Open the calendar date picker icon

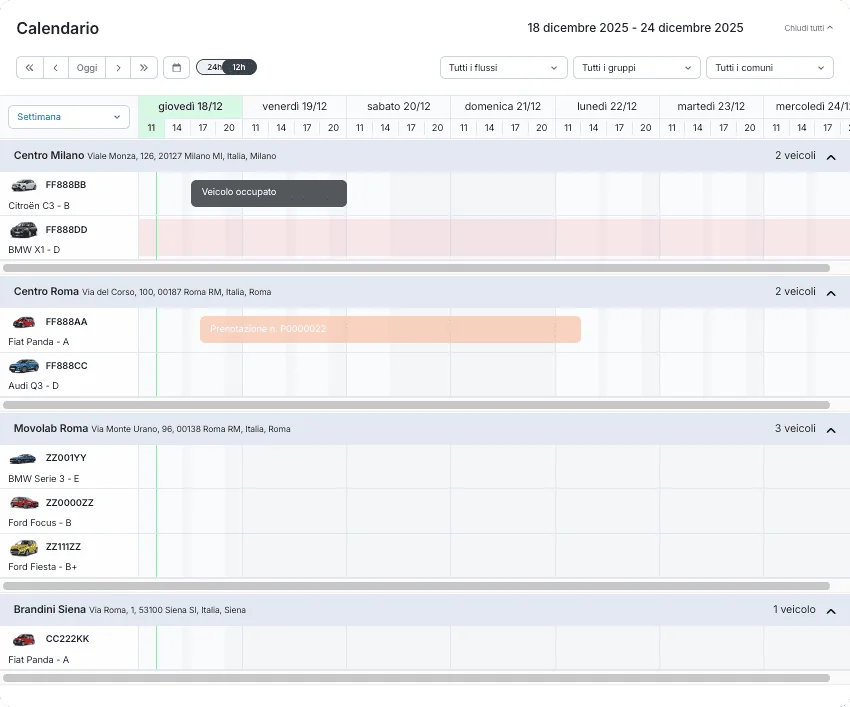(x=176, y=68)
